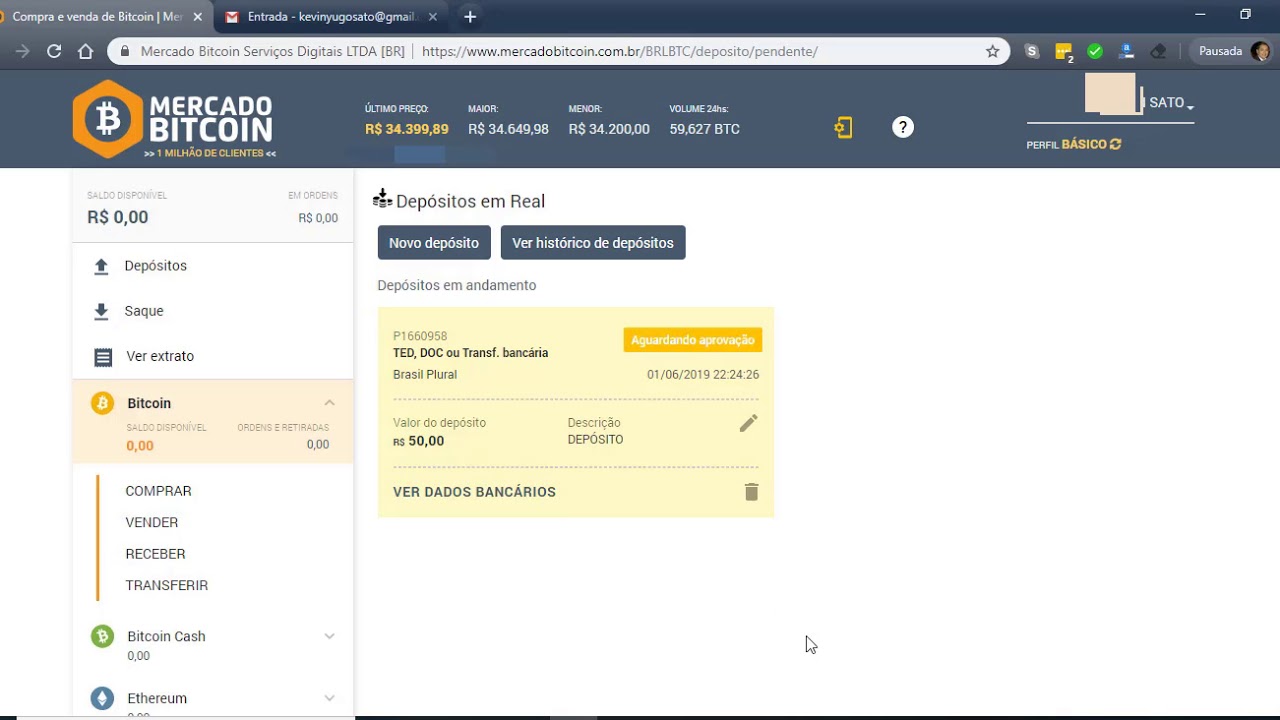Viewport: 1280px width, 720px height.
Task: Click the último preço R$ 34.399,89
Action: (407, 129)
